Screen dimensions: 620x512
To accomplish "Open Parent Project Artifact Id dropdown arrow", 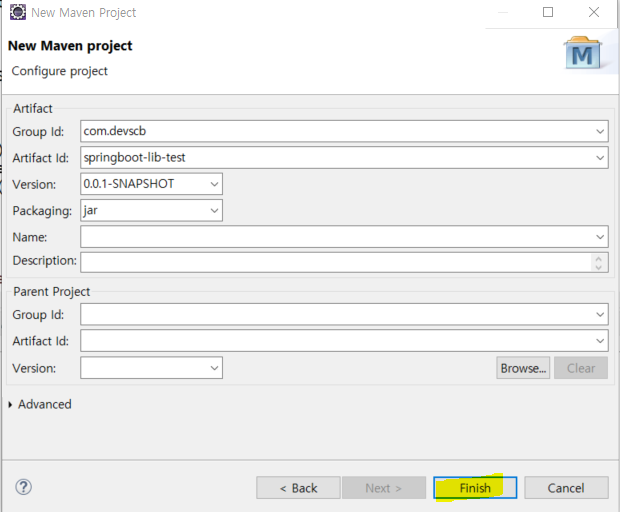I will coord(599,341).
